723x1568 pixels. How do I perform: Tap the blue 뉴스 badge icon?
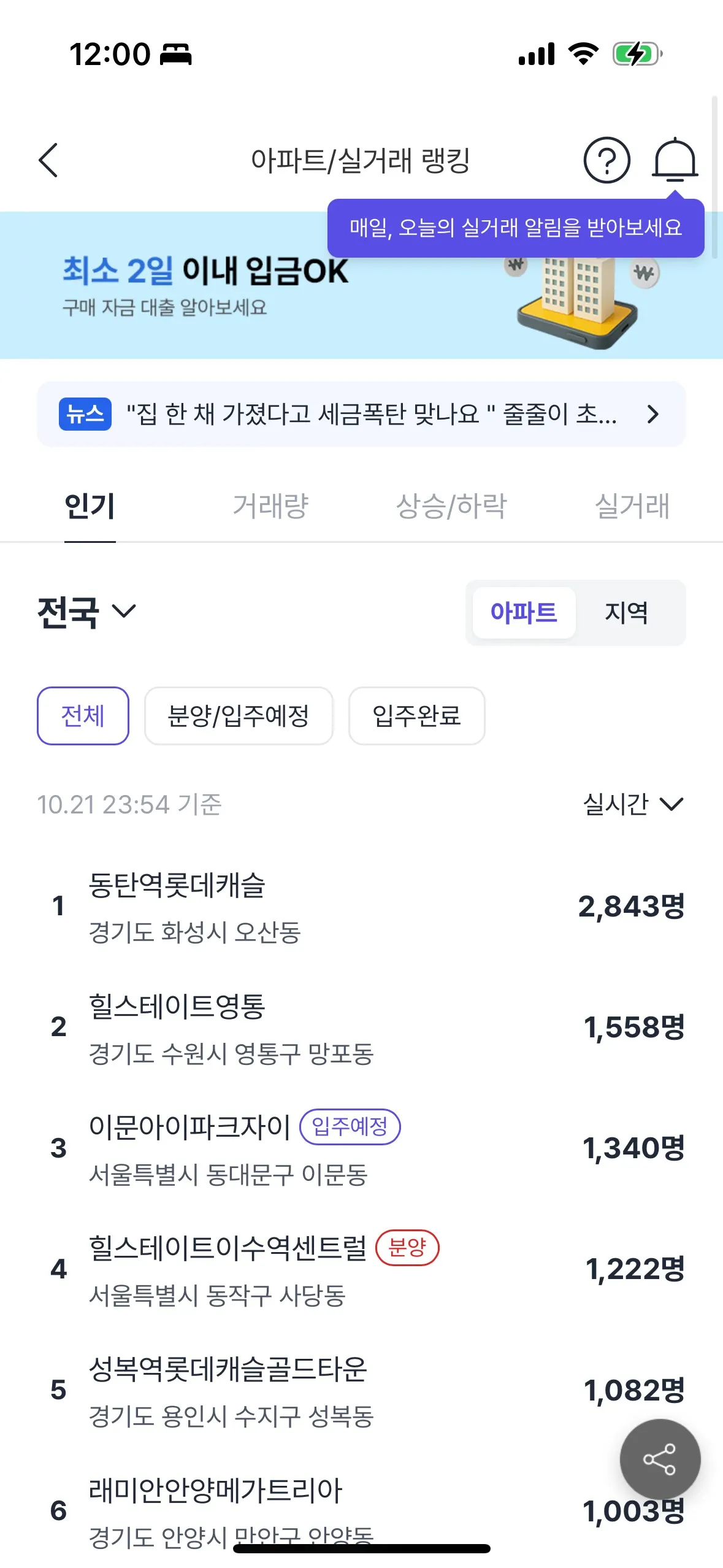click(x=85, y=414)
